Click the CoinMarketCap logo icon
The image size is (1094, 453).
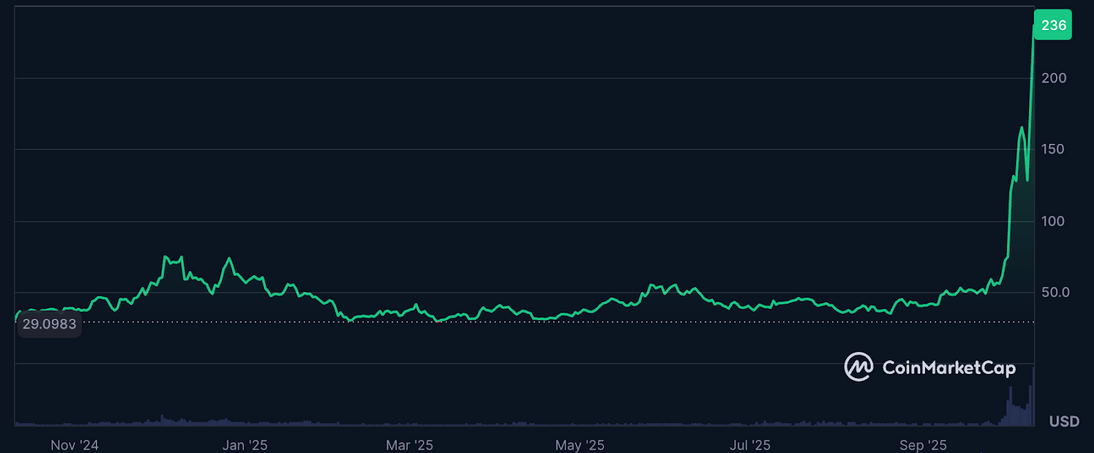(x=859, y=367)
